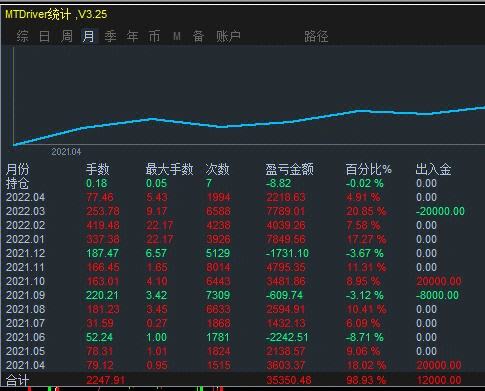Viewport: 485px width, 391px height.
Task: Click the 187.47 lots value
Action: [x=102, y=253]
